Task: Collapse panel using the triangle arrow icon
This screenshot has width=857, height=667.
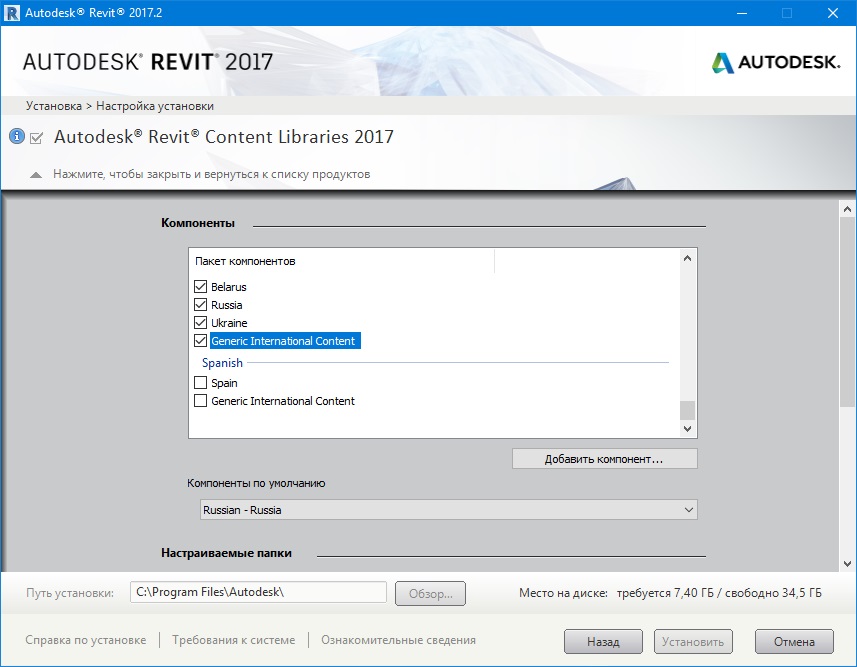Action: (x=36, y=175)
